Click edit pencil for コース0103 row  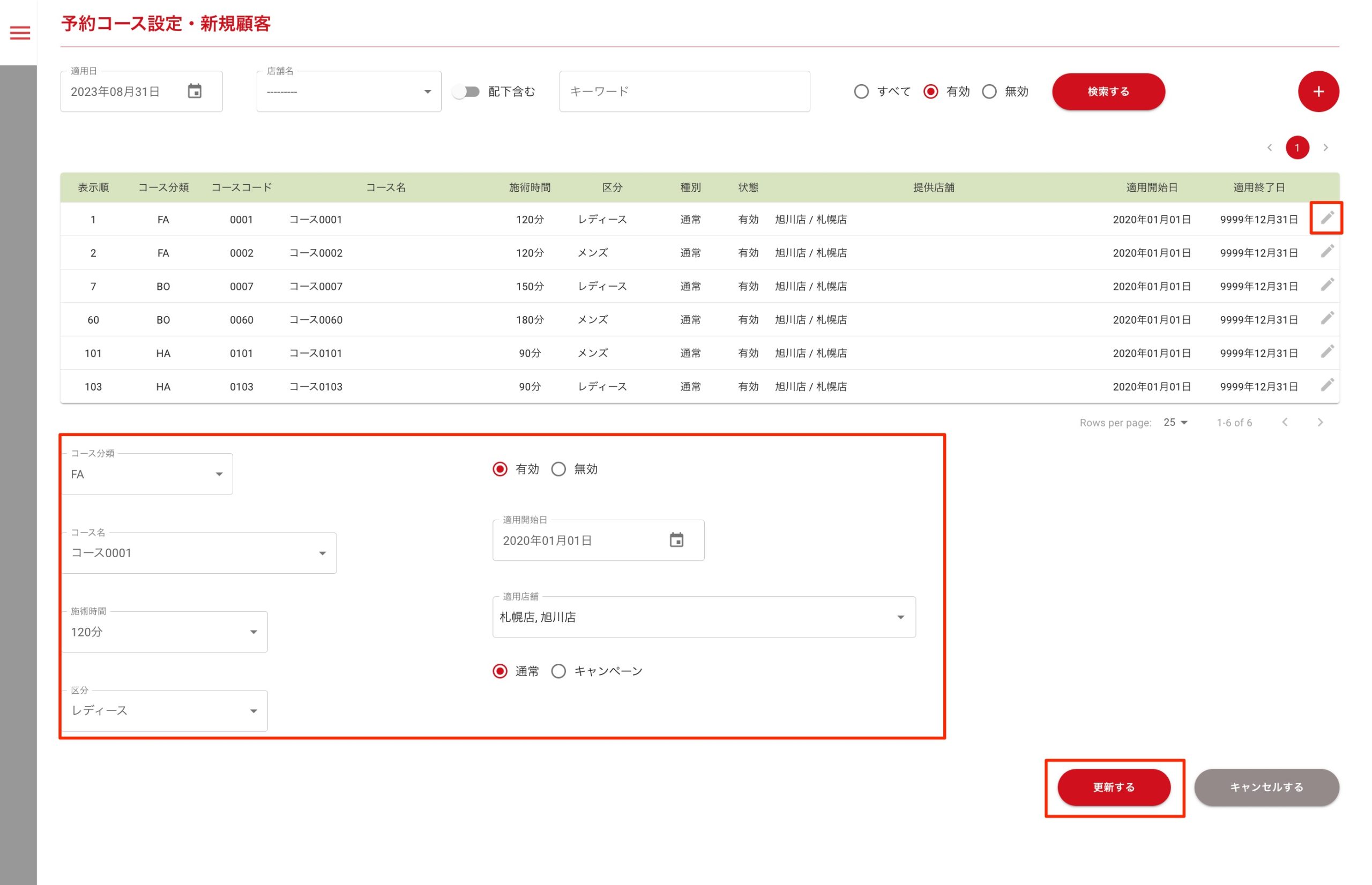pos(1326,386)
